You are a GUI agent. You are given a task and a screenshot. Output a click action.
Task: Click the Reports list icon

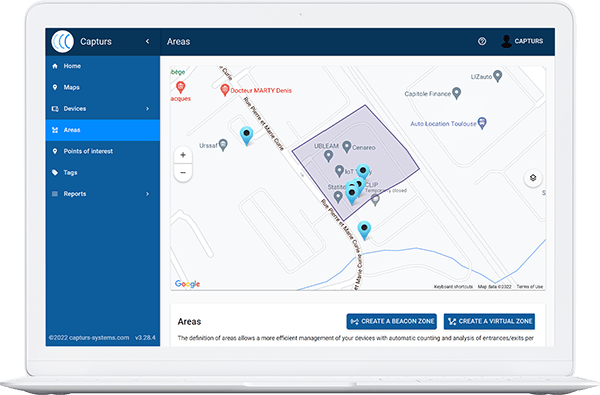pos(55,194)
